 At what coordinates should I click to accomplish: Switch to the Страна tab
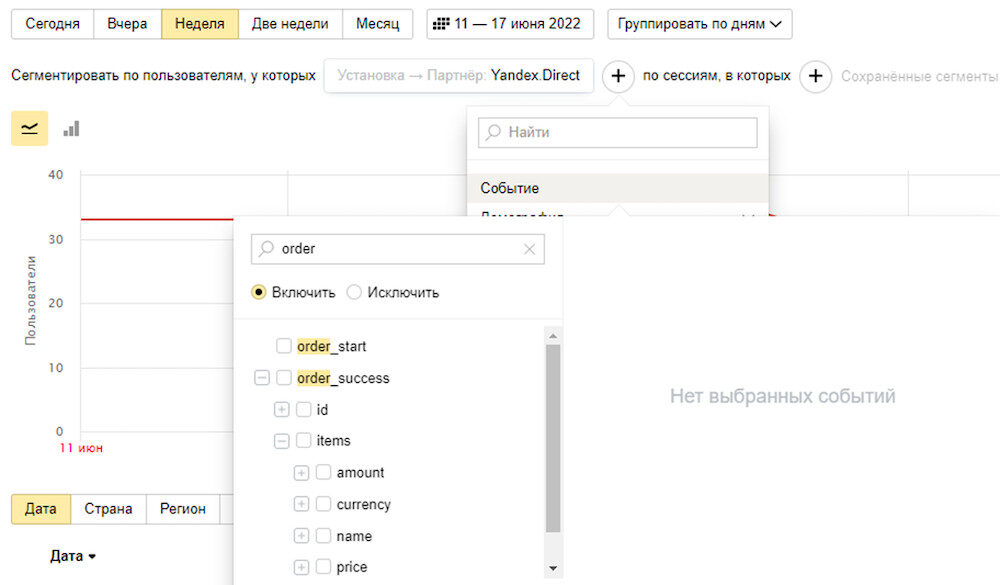(x=108, y=509)
